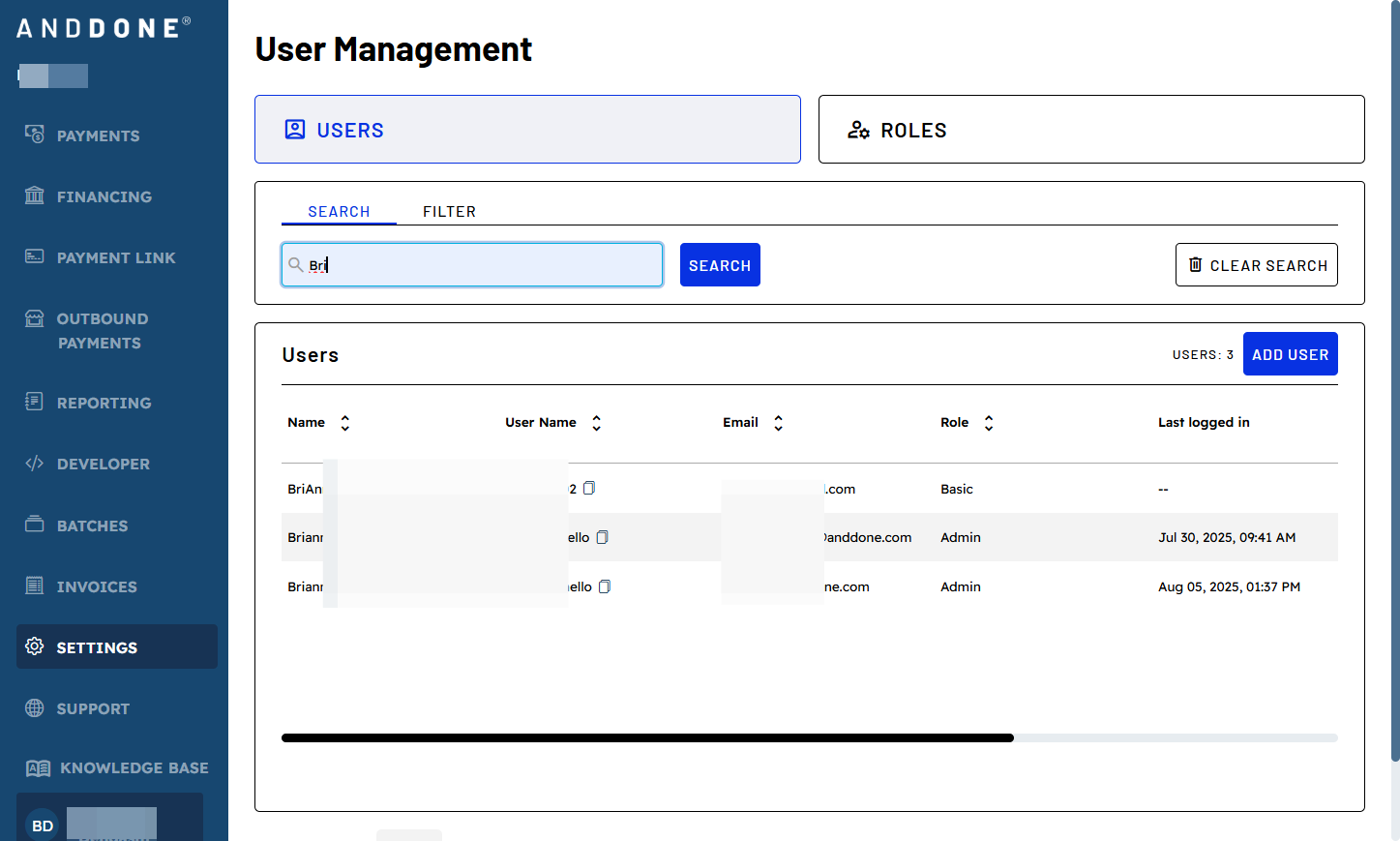Select the Search sub-tab
The image size is (1400, 841).
[x=339, y=211]
